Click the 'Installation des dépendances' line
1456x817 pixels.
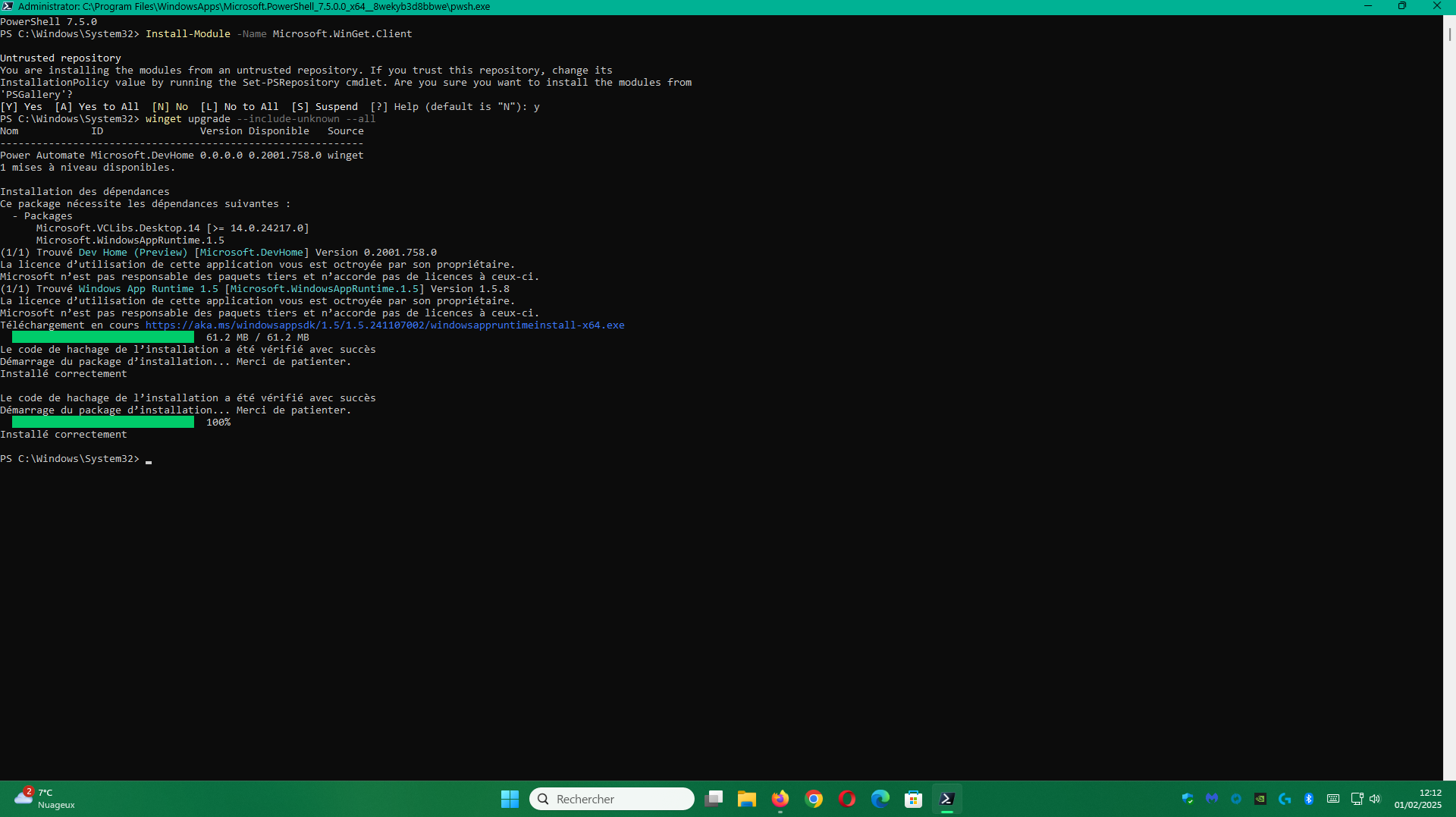tap(85, 192)
